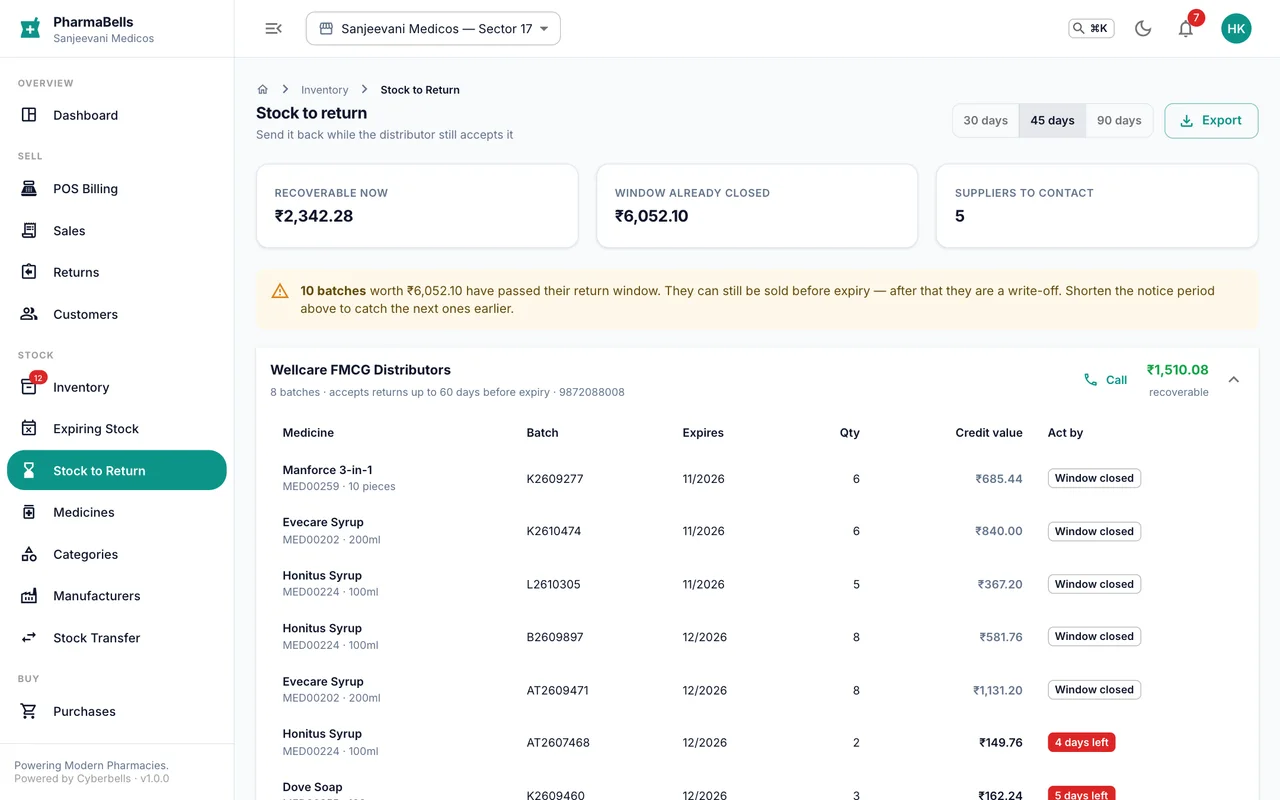The width and height of the screenshot is (1280, 800).
Task: Open the HK user avatar menu
Action: (x=1236, y=28)
